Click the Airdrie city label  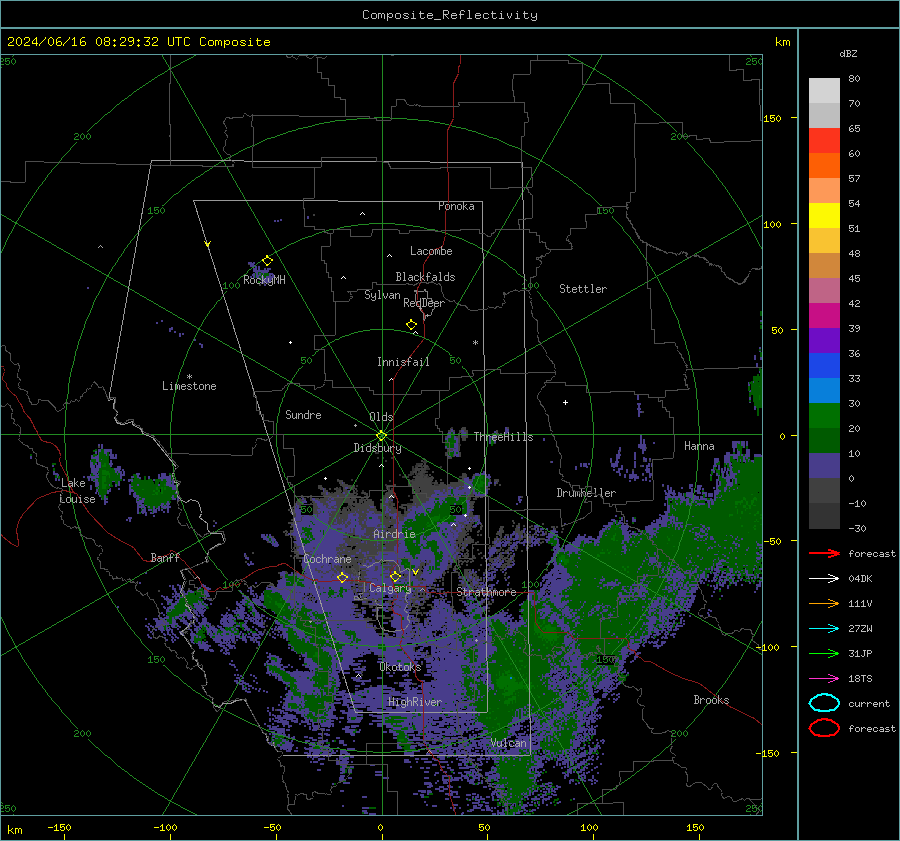click(x=394, y=534)
